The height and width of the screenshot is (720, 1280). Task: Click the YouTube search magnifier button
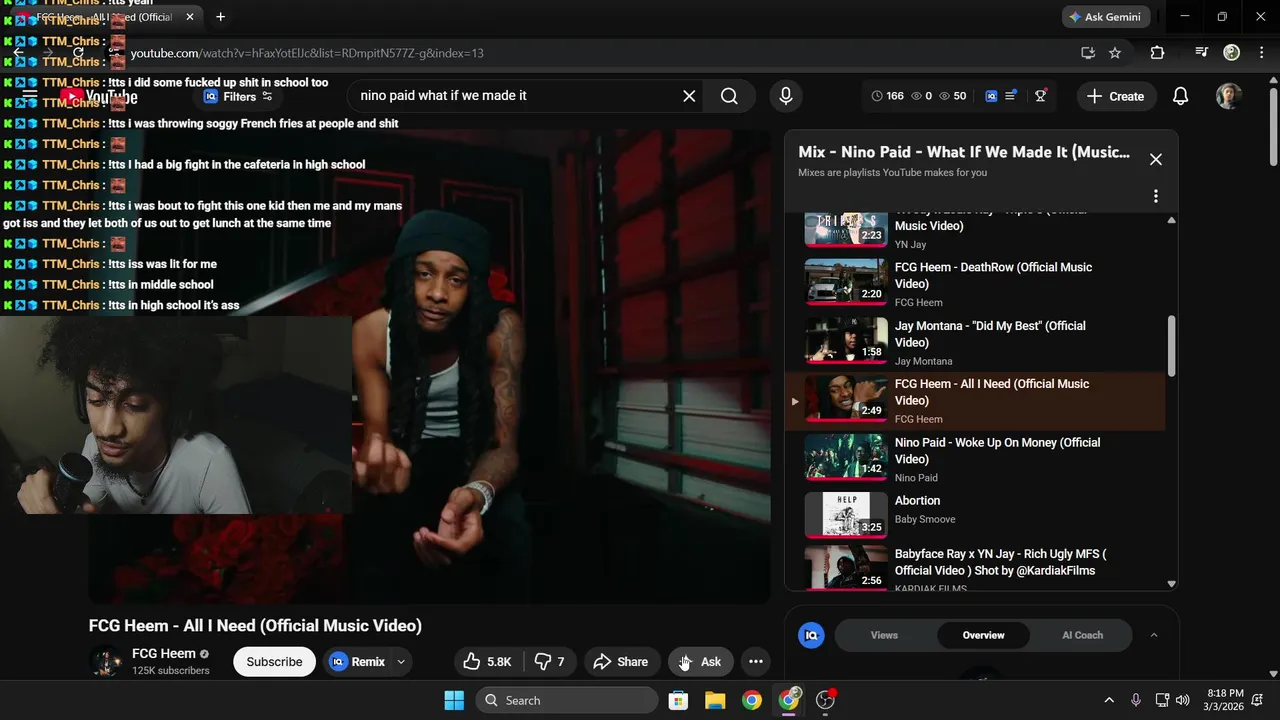pos(729,96)
